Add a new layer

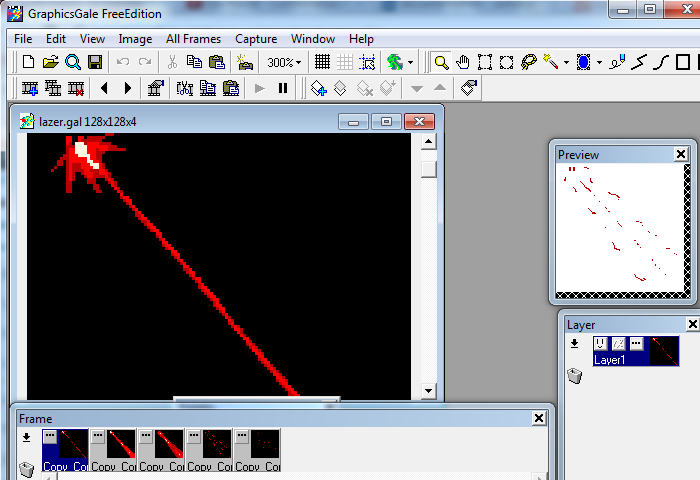pyautogui.click(x=319, y=88)
